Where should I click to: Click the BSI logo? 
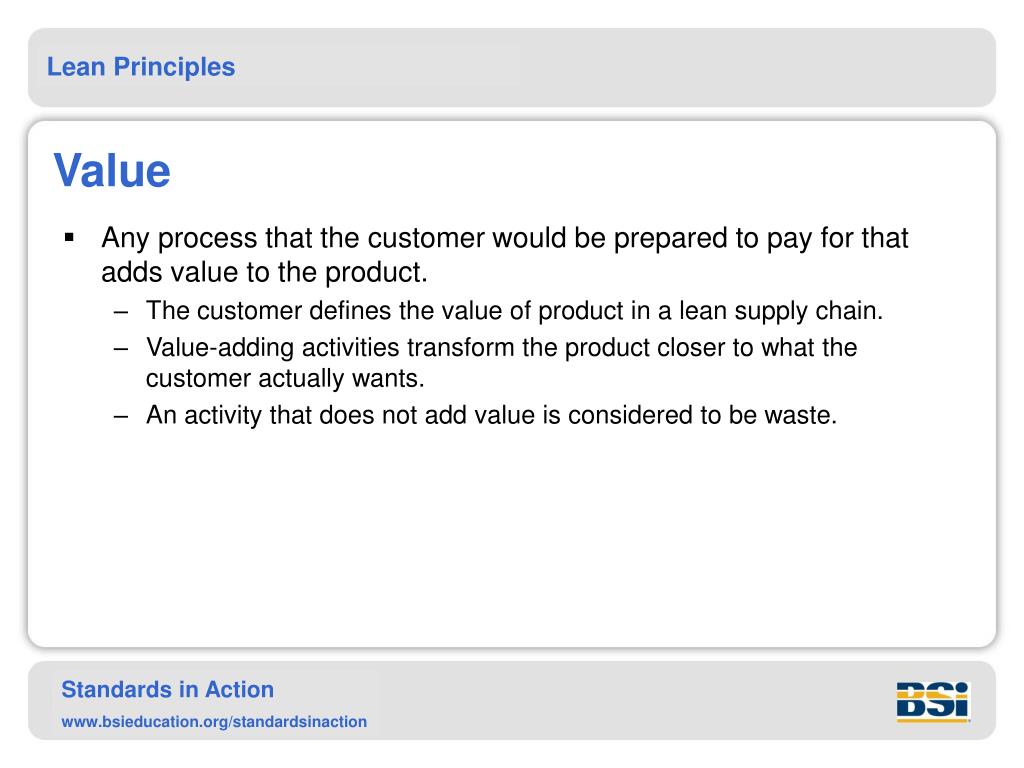(933, 701)
